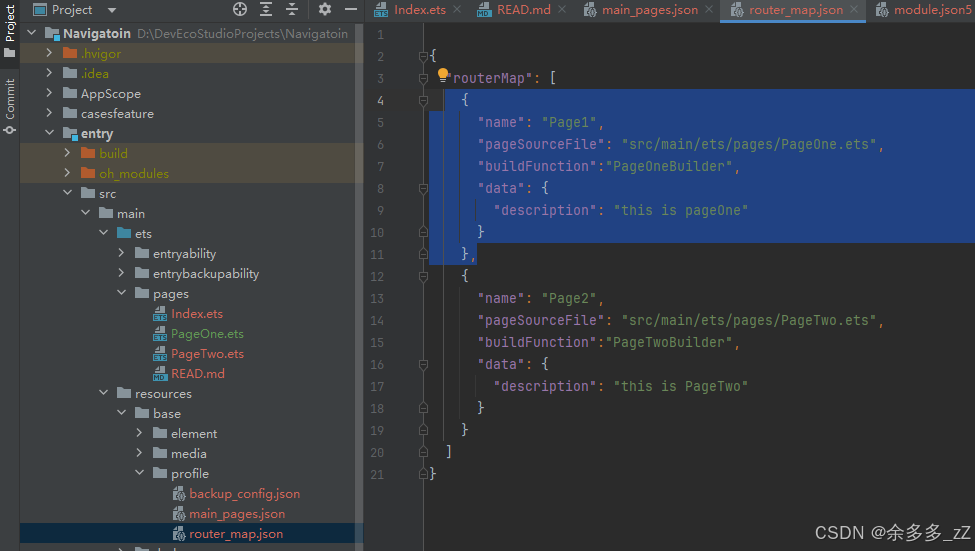
Task: Close the Index.ets tab
Action: tap(457, 9)
